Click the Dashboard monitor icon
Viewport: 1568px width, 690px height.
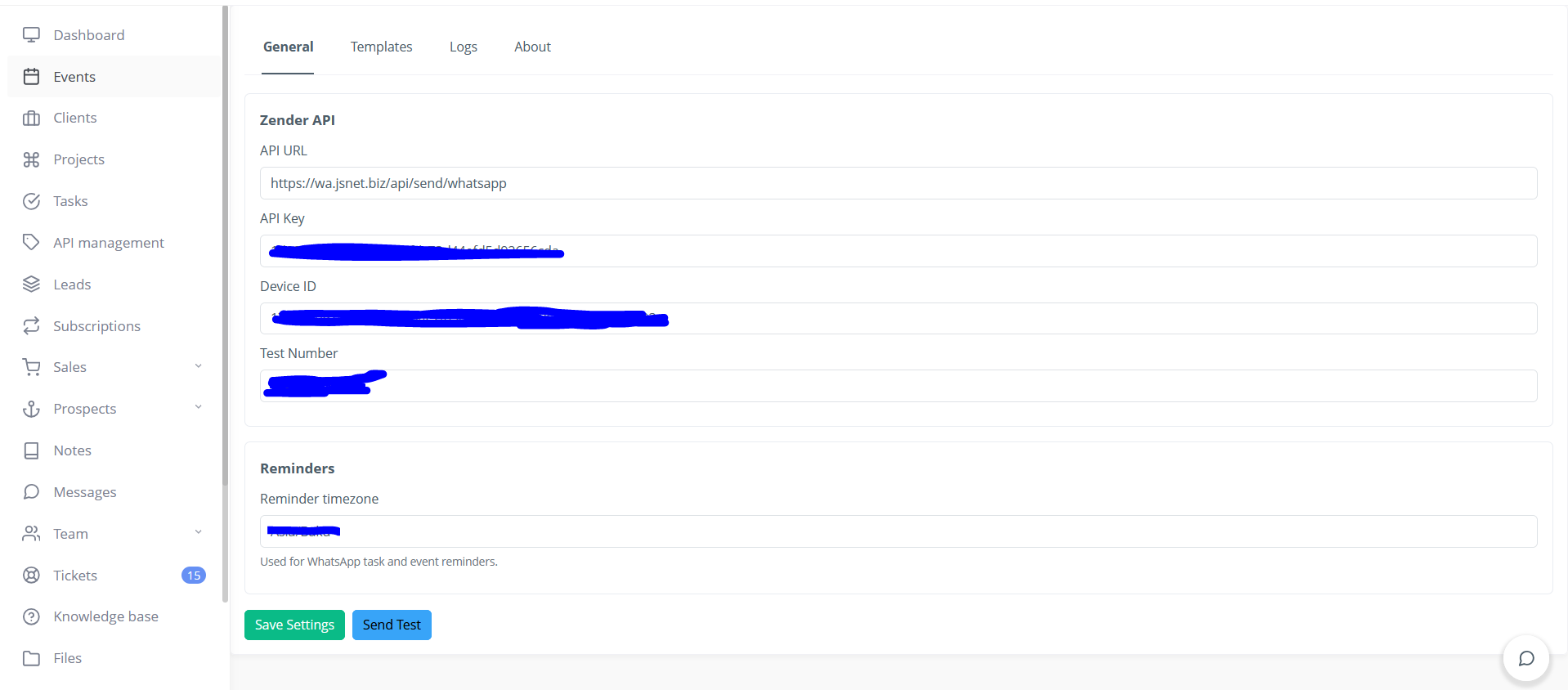31,35
